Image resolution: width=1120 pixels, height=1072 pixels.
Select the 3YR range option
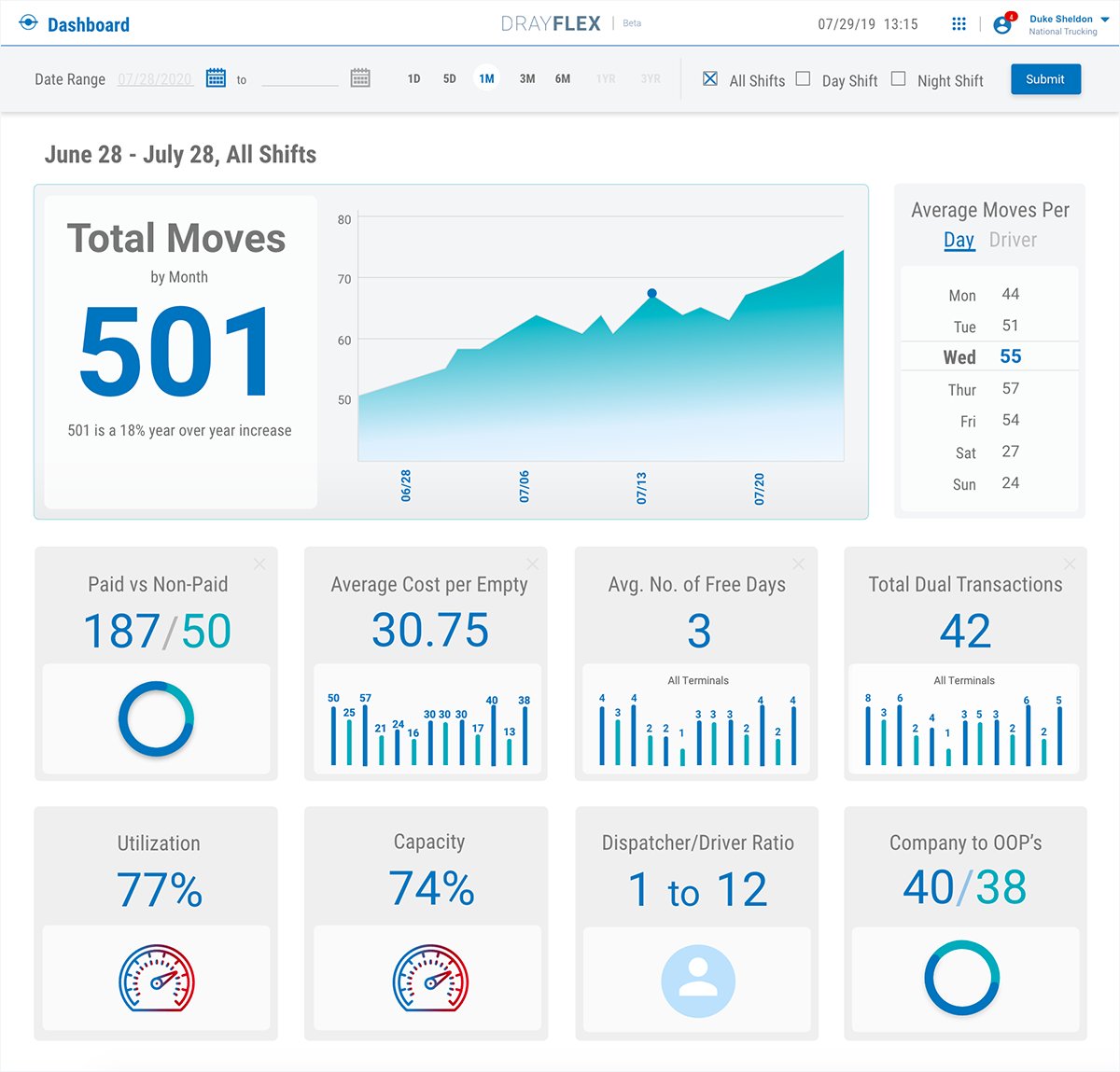tap(651, 79)
